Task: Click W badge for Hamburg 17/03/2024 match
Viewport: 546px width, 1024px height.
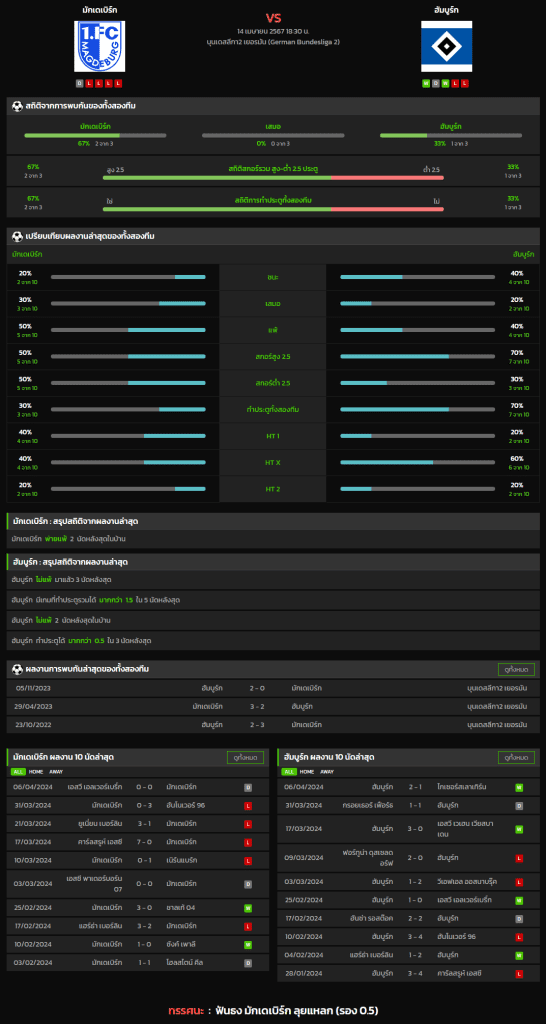Action: [x=519, y=829]
